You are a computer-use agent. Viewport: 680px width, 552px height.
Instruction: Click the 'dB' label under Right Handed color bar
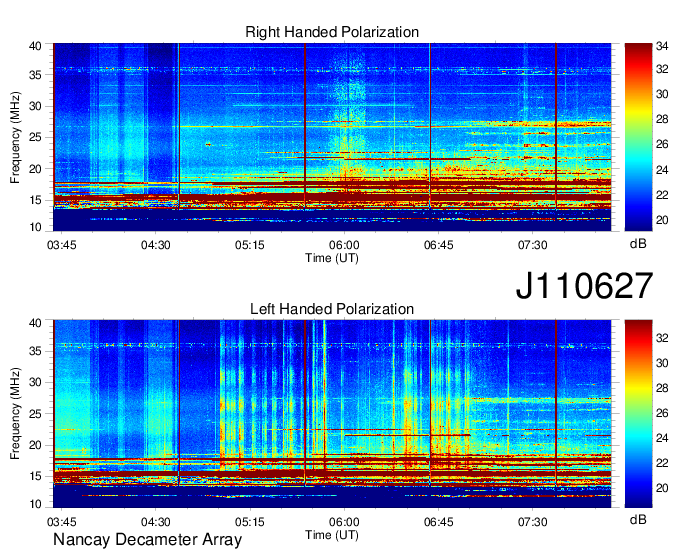[638, 244]
